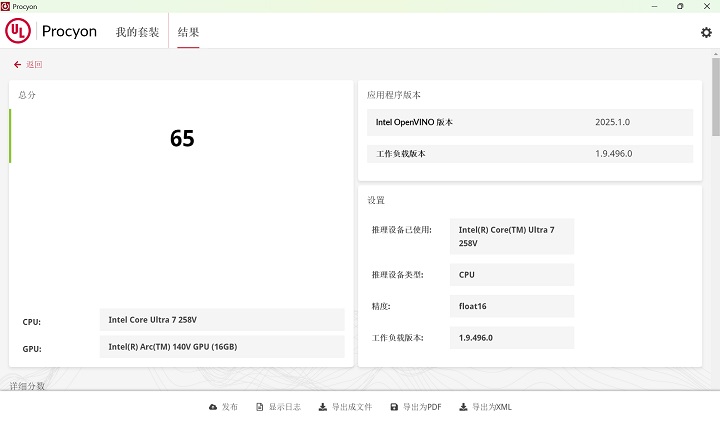Viewport: 720px width, 422px height.
Task: Click the CPU value Intel Core Ultra 7 258V
Action: [222, 320]
